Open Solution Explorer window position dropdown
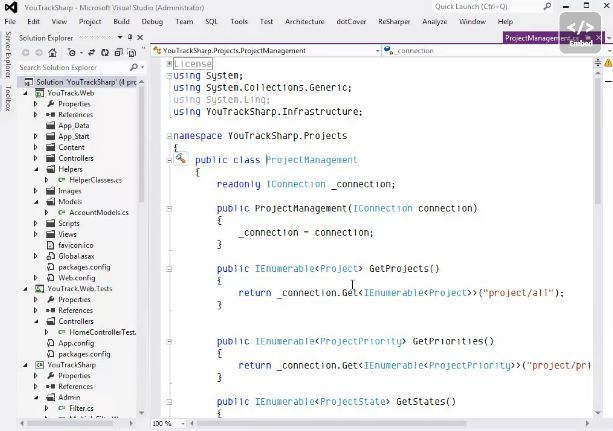The height and width of the screenshot is (431, 613). [x=120, y=38]
